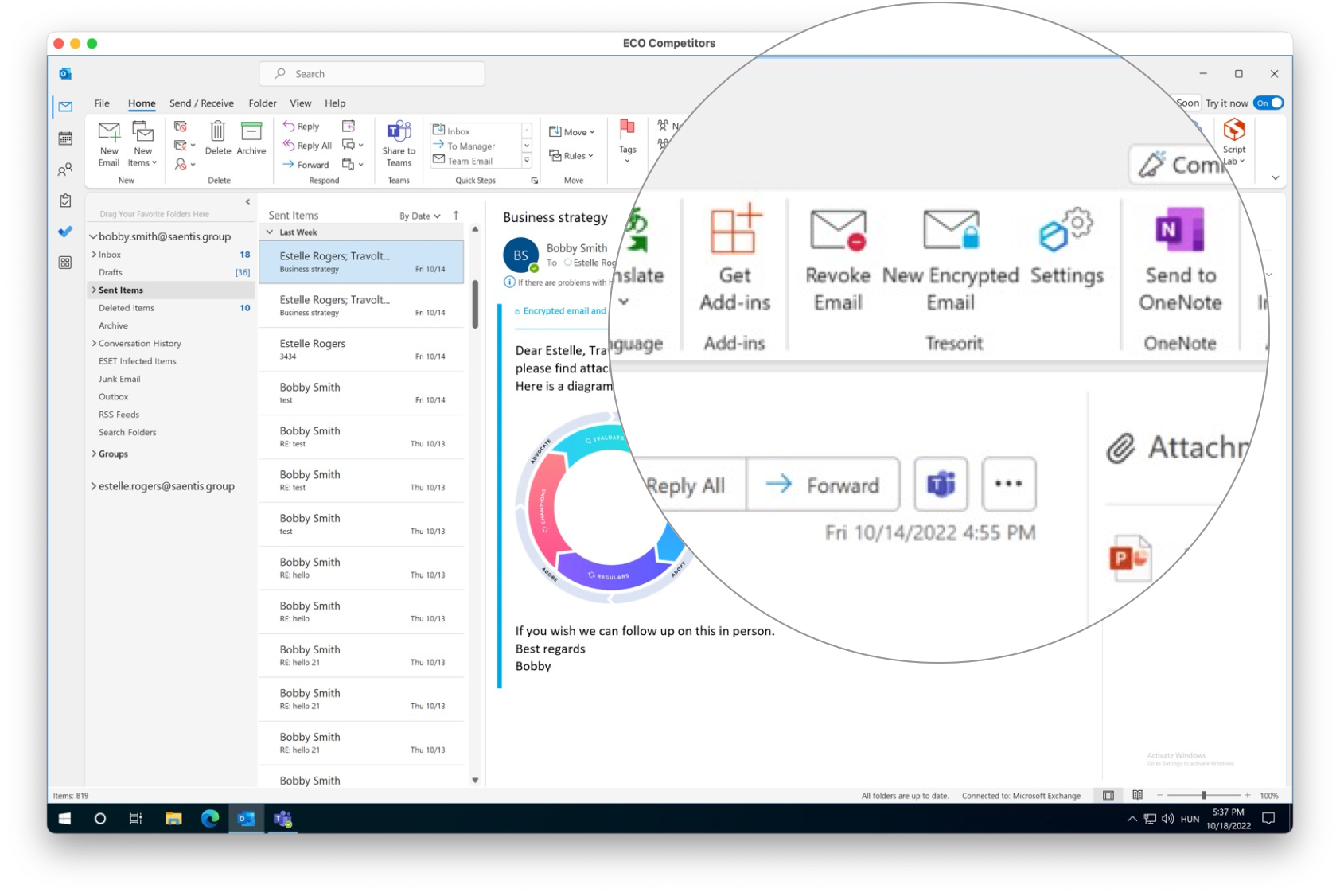
Task: Click Reply All in the ribbon
Action: click(x=307, y=146)
